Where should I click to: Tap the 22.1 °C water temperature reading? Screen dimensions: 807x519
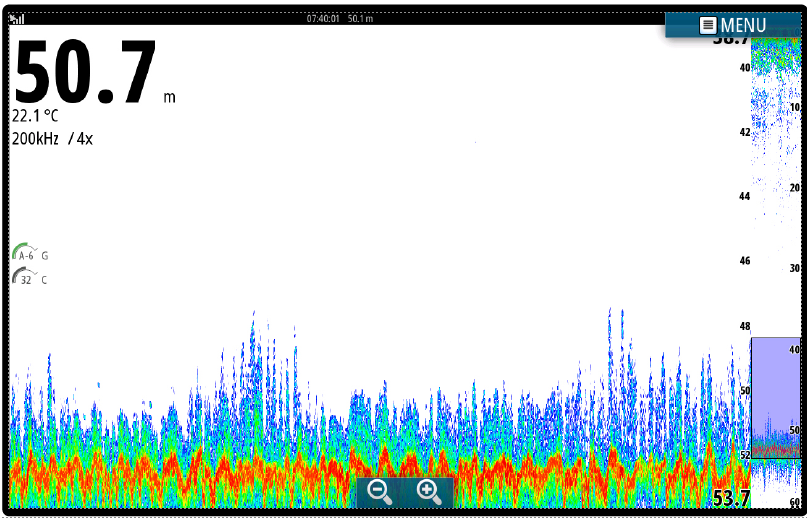pyautogui.click(x=35, y=116)
